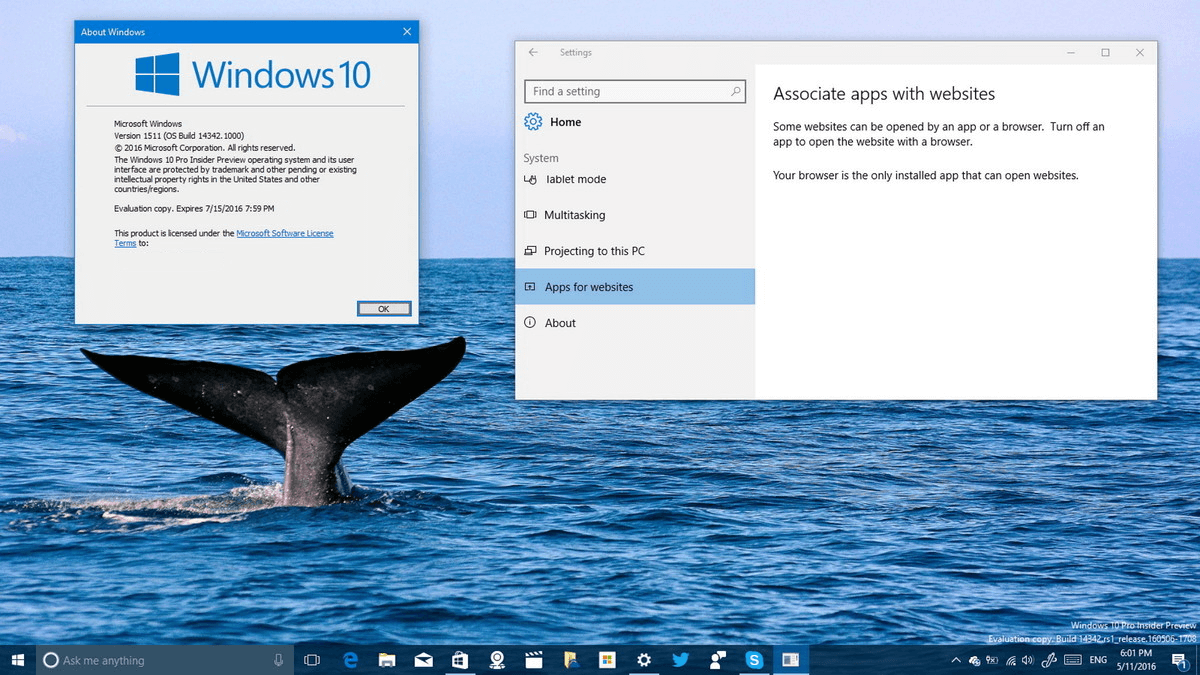Switch input language ENG indicator
1200x675 pixels.
tap(1098, 660)
